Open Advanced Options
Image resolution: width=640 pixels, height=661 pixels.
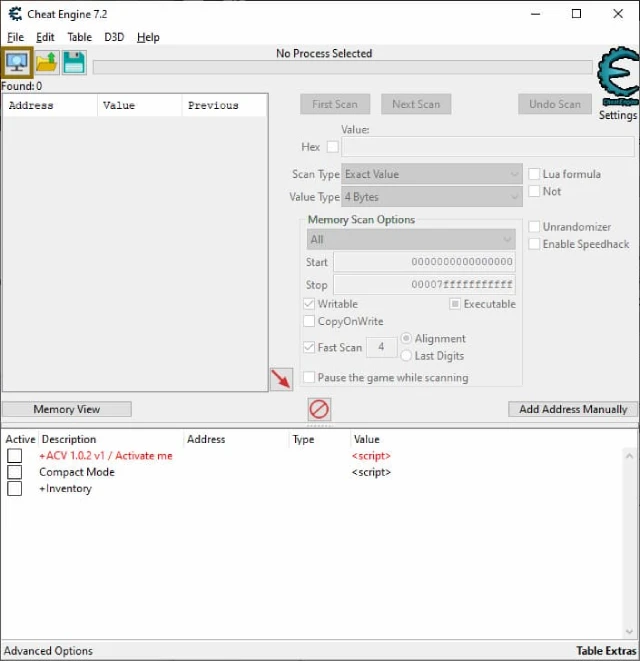tap(48, 650)
